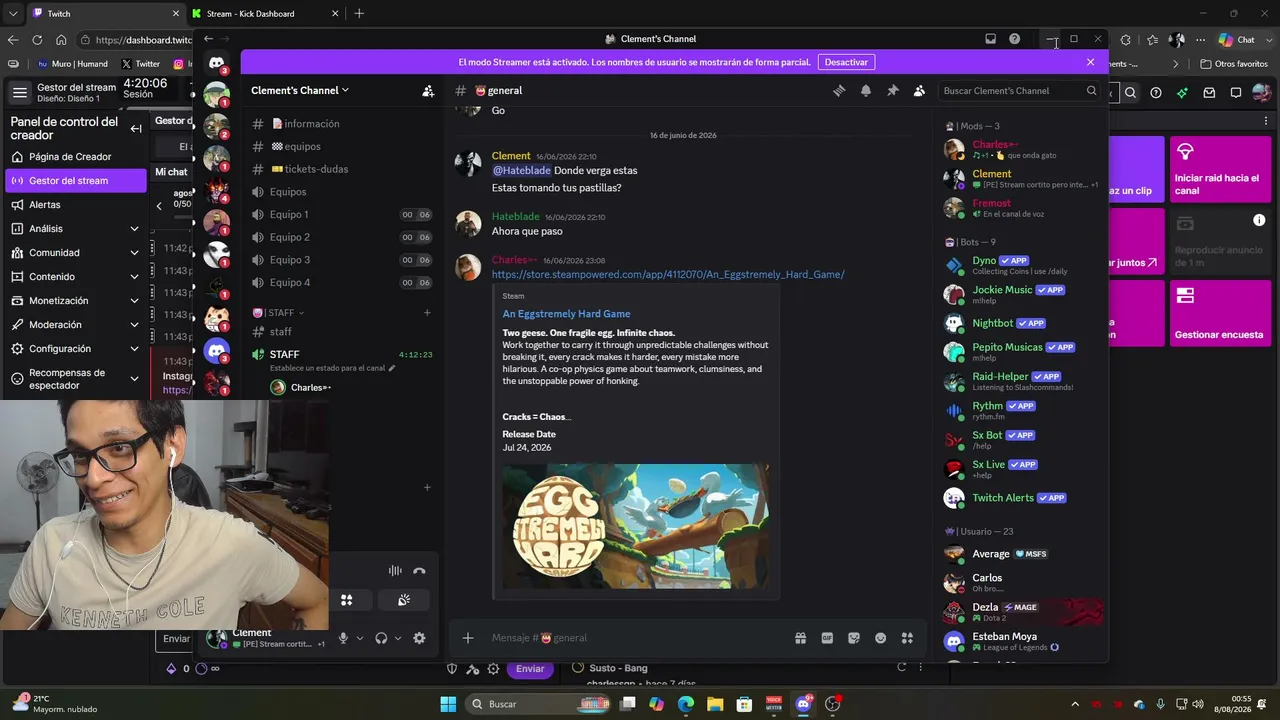Image resolution: width=1280 pixels, height=720 pixels.
Task: Attach a file with the plus button
Action: [x=467, y=638]
